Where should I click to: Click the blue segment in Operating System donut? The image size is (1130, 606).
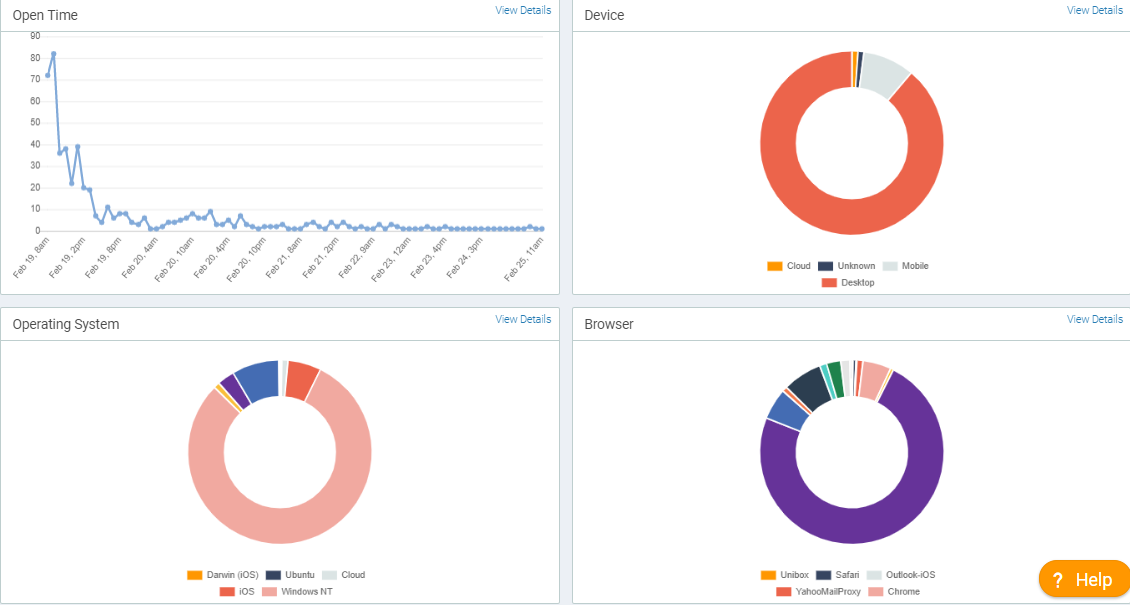(x=259, y=380)
